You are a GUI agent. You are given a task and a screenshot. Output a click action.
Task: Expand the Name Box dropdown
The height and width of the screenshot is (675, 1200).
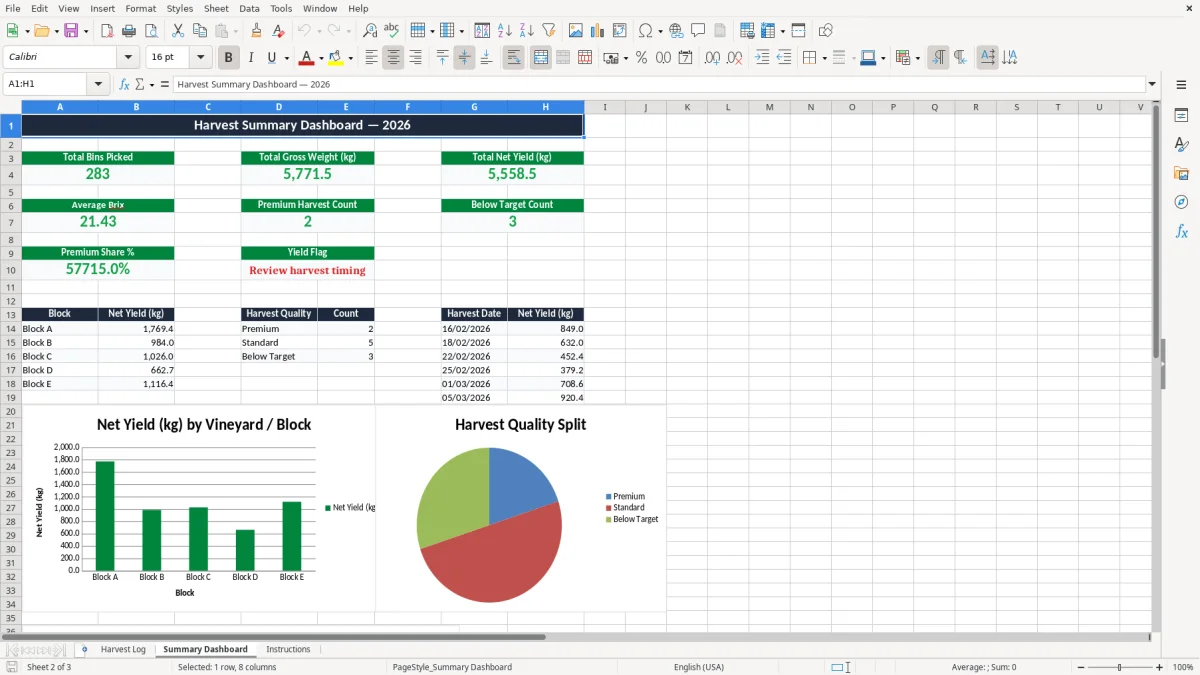[99, 85]
